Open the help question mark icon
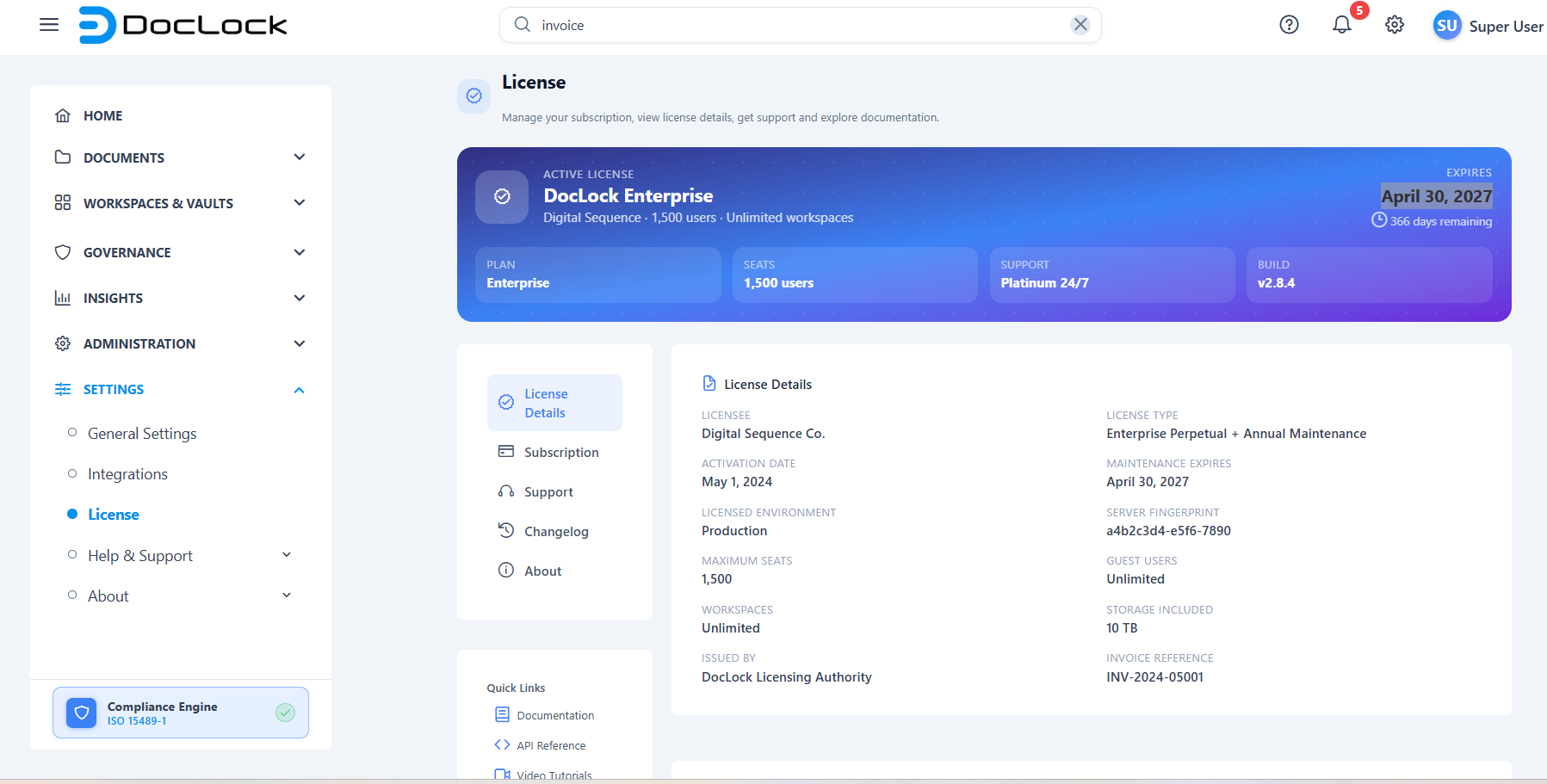This screenshot has width=1547, height=784. 1289,25
